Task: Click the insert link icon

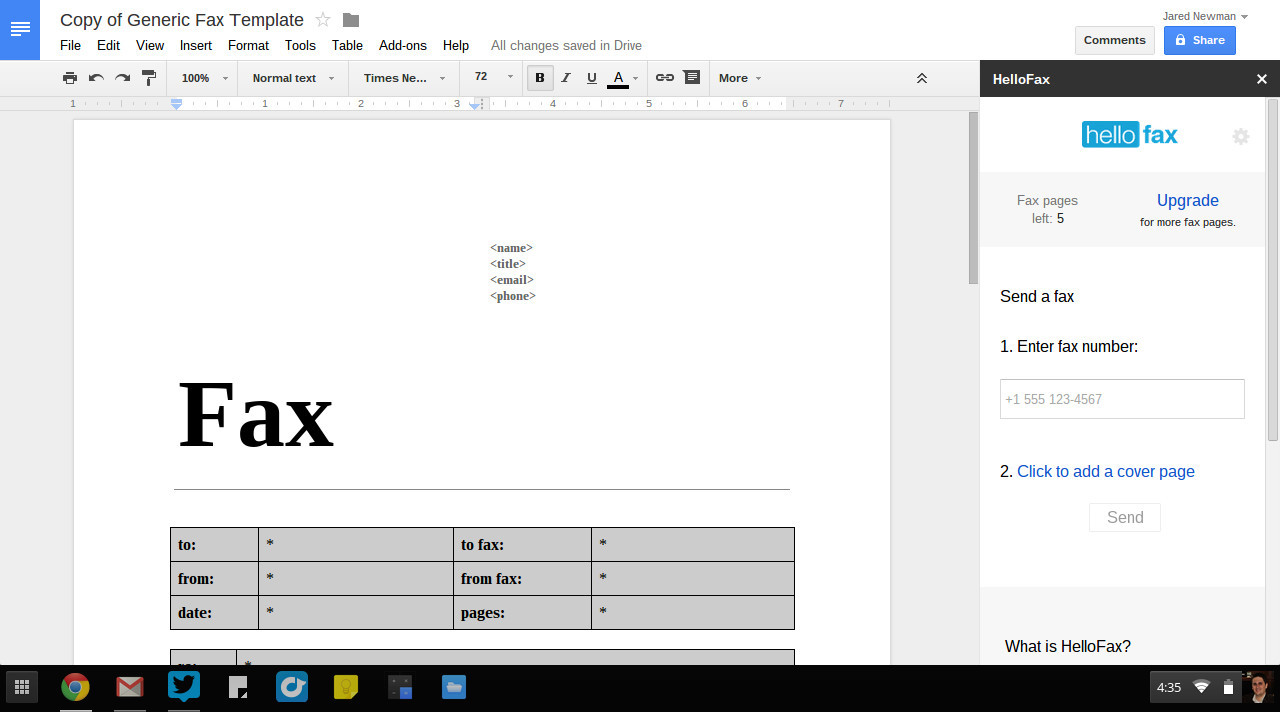Action: coord(664,78)
